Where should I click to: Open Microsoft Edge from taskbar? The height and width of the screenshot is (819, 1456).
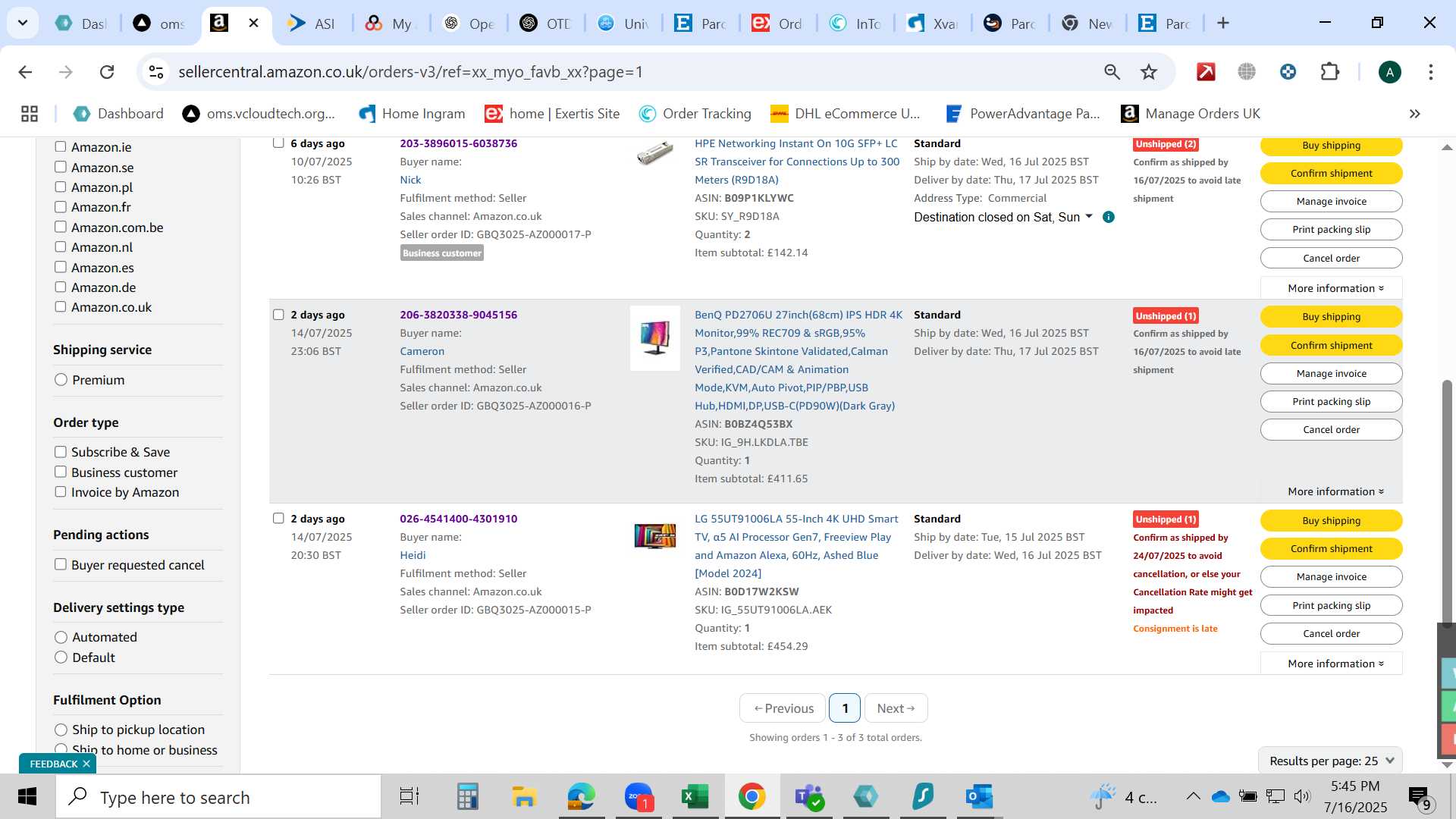click(582, 797)
